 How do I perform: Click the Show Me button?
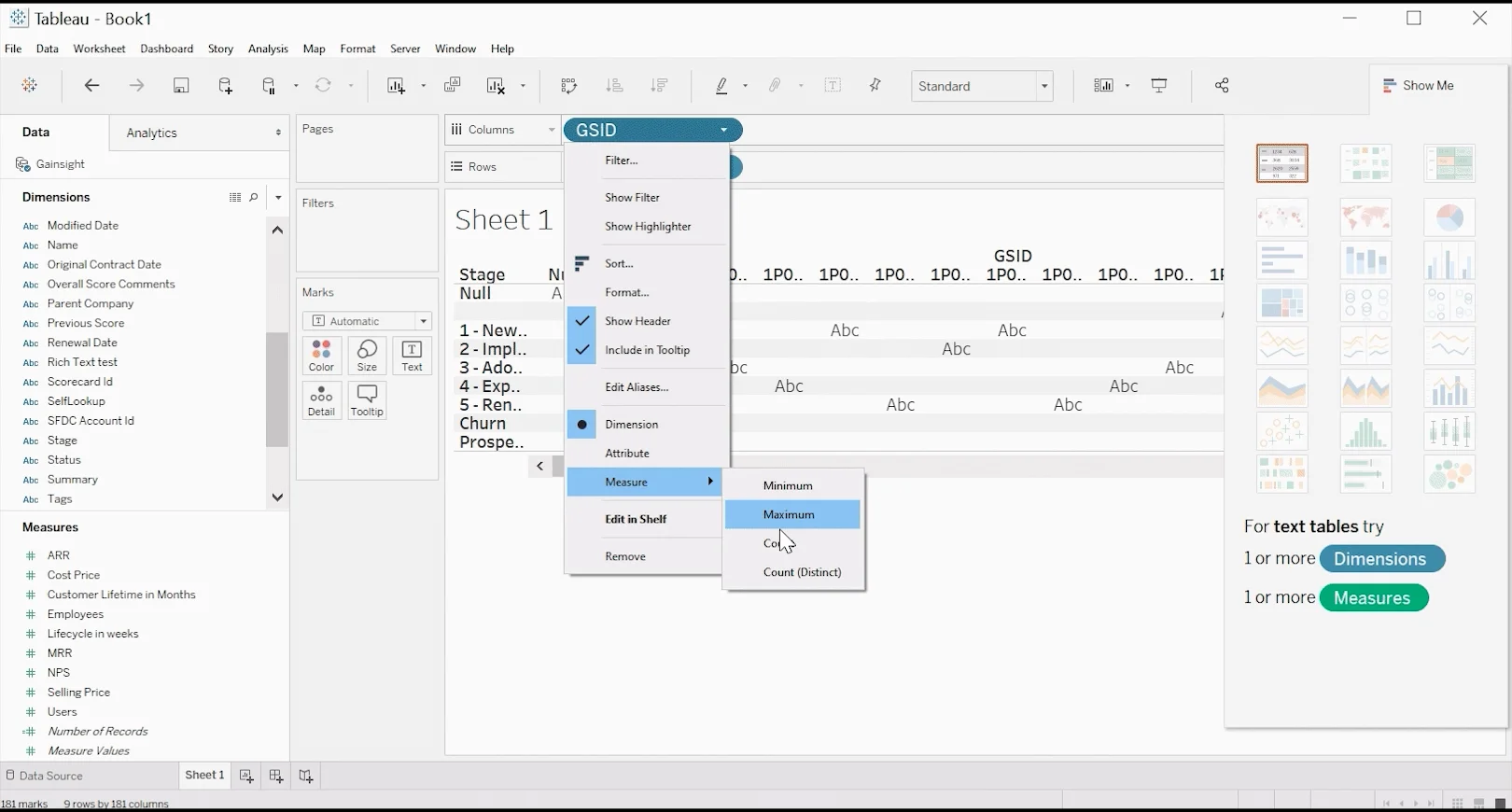(x=1419, y=86)
